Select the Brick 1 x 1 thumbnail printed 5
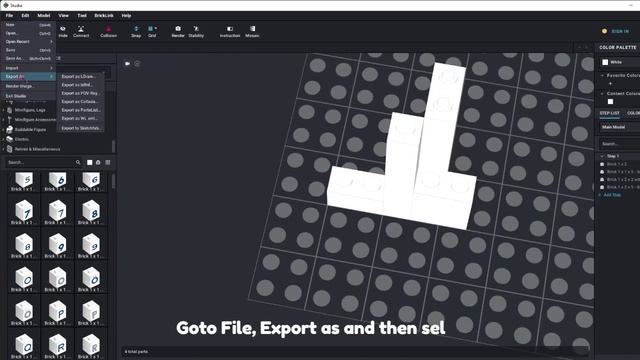This screenshot has width=640, height=360. (x=24, y=181)
